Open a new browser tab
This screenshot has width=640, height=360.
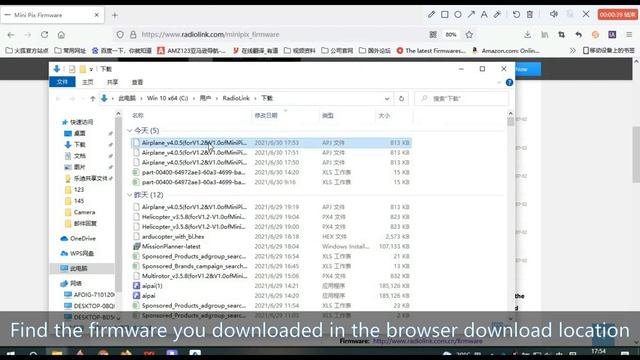pyautogui.click(x=115, y=15)
